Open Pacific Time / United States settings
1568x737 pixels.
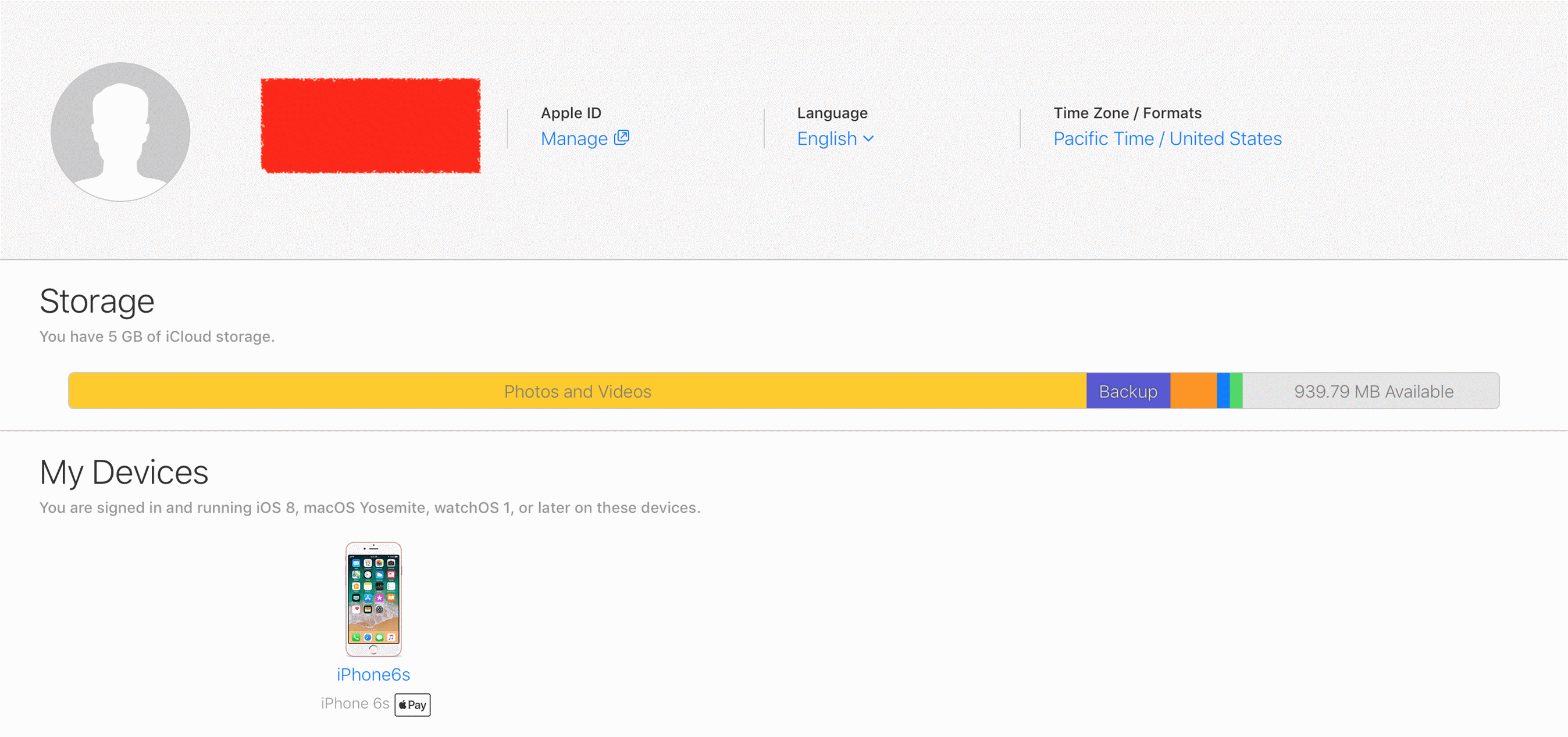[x=1167, y=139]
